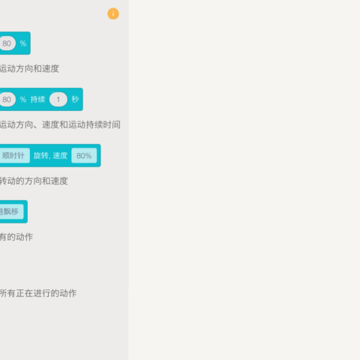The width and height of the screenshot is (360, 360).
Task: Open the 飘移 dropdown in the block
Action: click(x=11, y=212)
